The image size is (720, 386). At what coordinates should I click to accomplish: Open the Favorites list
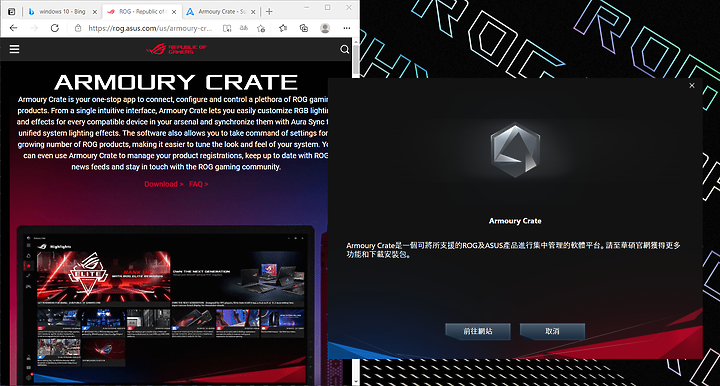pyautogui.click(x=283, y=28)
